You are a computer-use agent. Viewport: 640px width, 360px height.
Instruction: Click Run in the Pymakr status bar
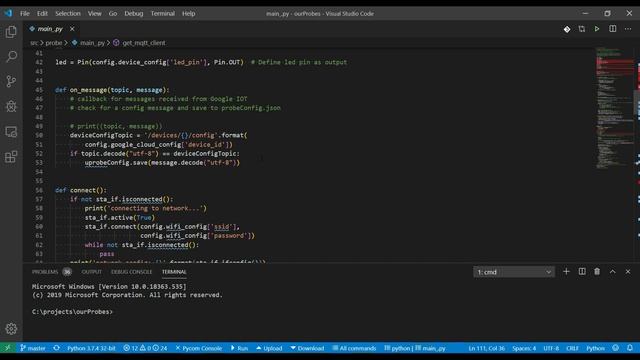pos(239,348)
